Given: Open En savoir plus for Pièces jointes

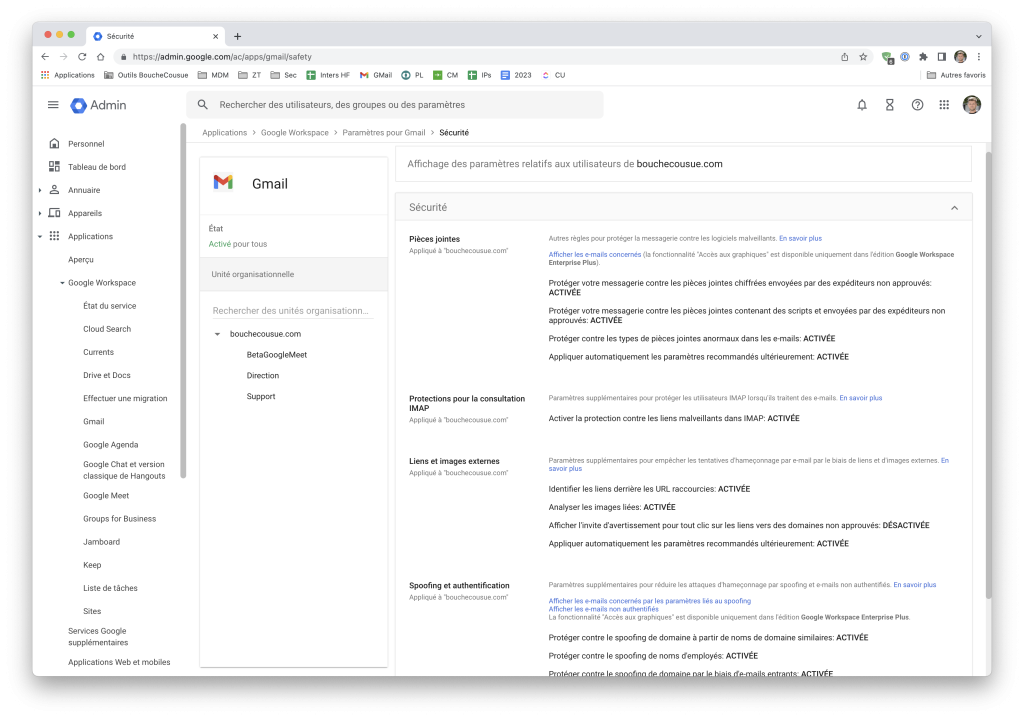Looking at the screenshot, I should [801, 239].
